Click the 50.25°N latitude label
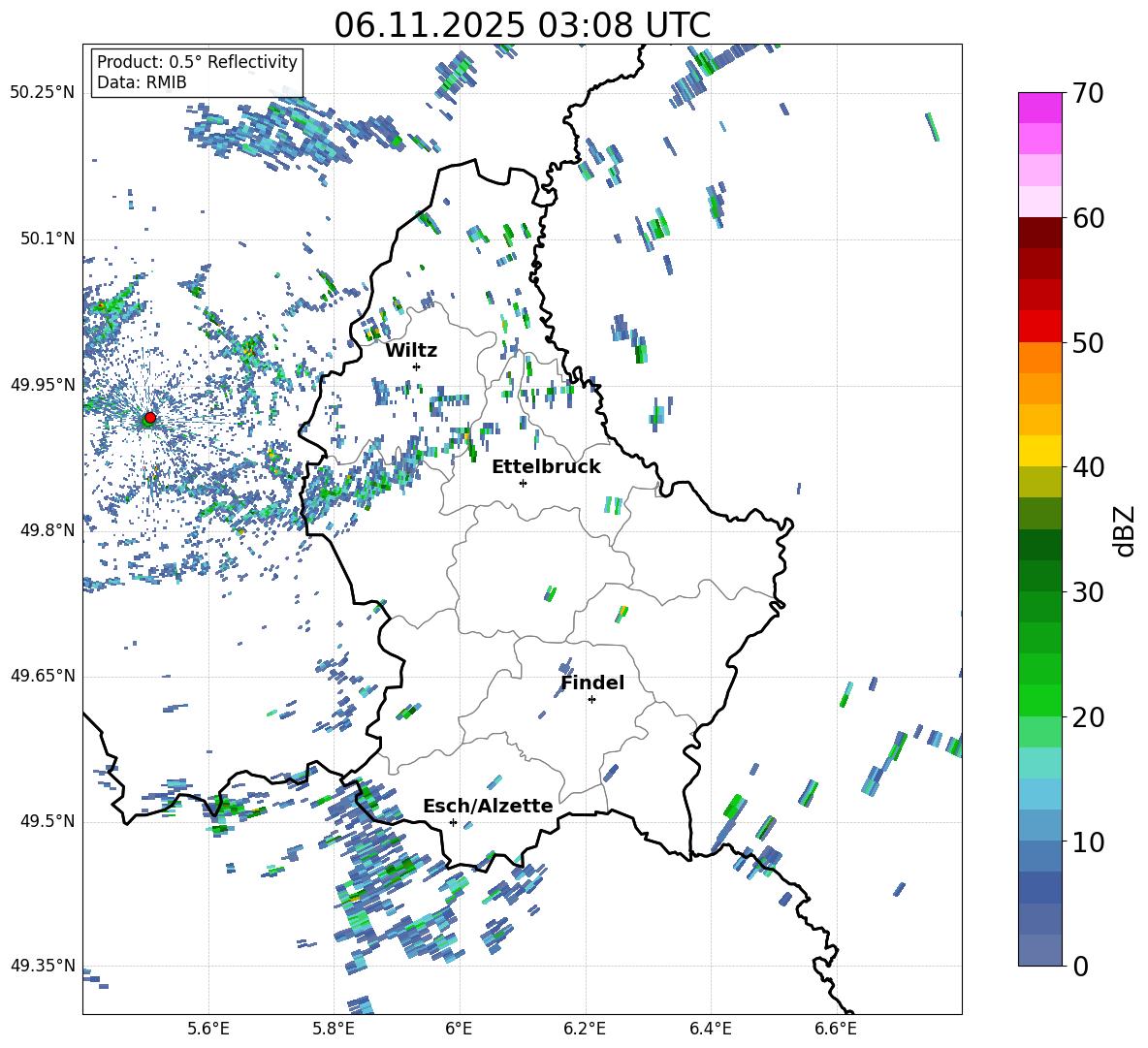Image resolution: width=1148 pixels, height=1048 pixels. click(42, 93)
